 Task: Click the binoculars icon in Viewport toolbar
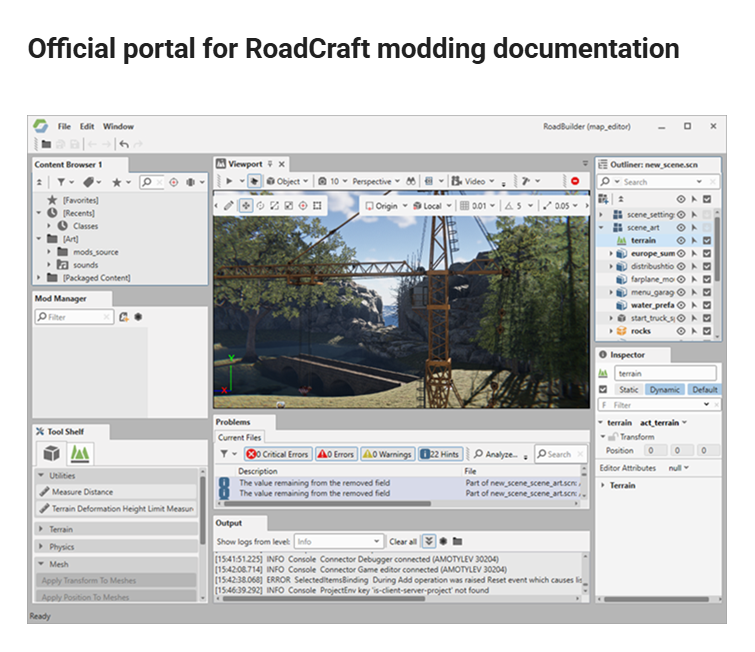(x=411, y=181)
